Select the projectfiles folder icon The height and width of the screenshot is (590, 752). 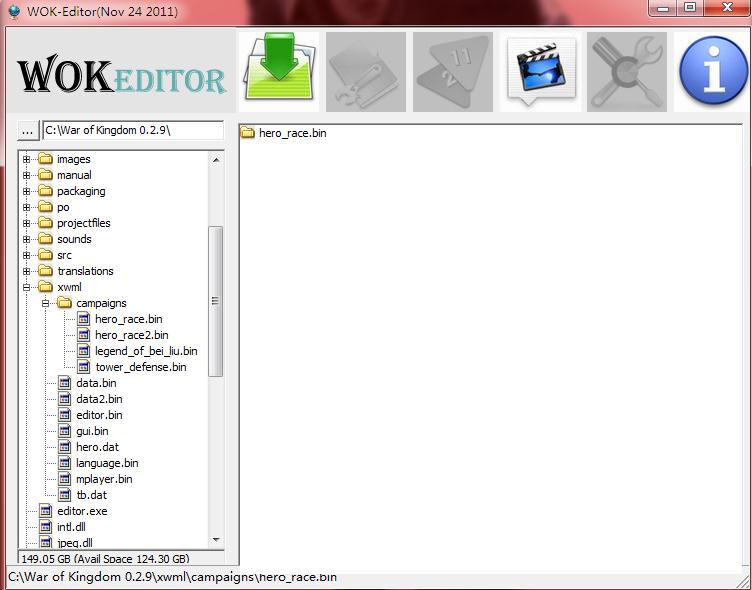click(46, 223)
